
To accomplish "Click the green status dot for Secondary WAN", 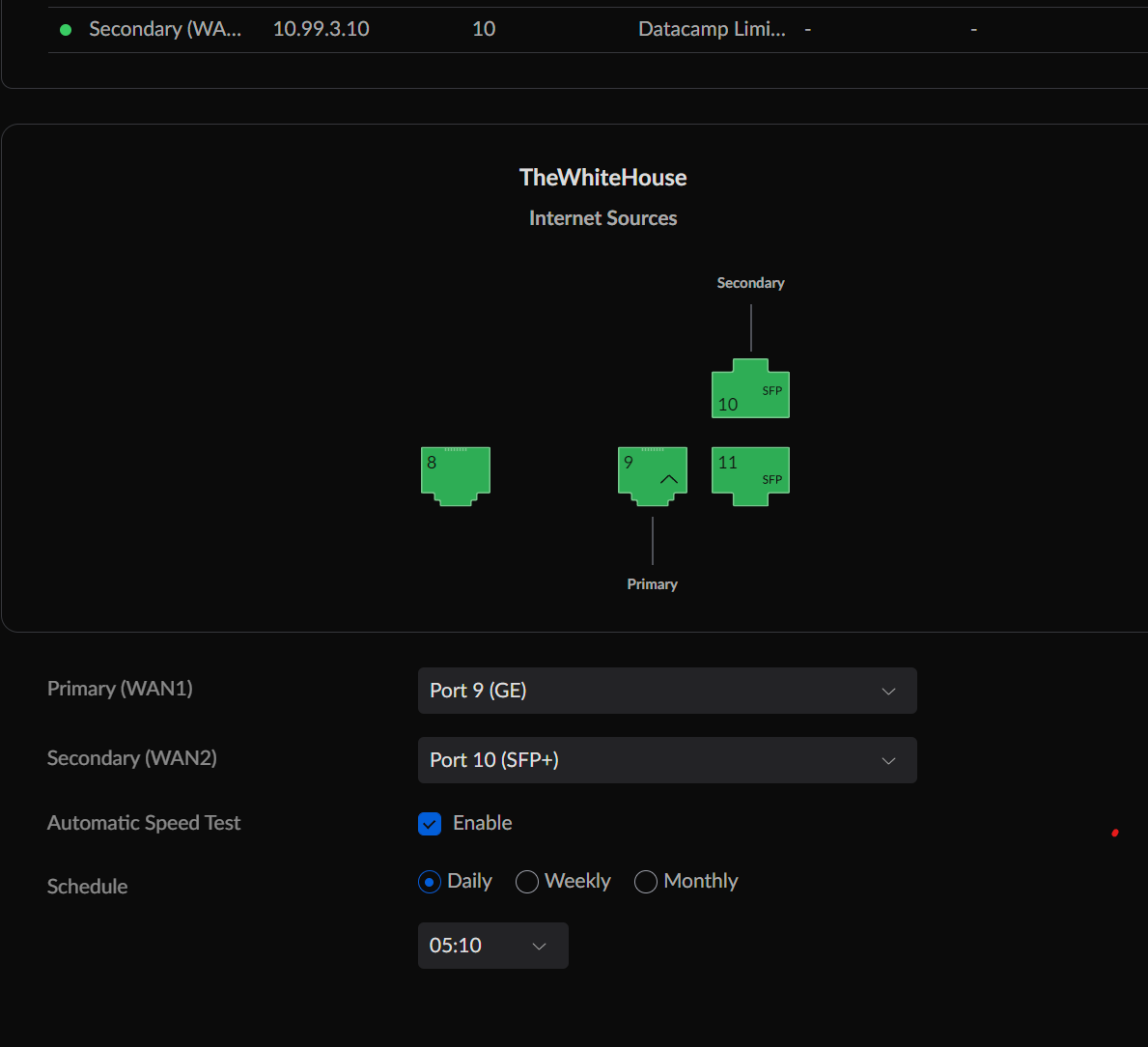I will pos(66,30).
